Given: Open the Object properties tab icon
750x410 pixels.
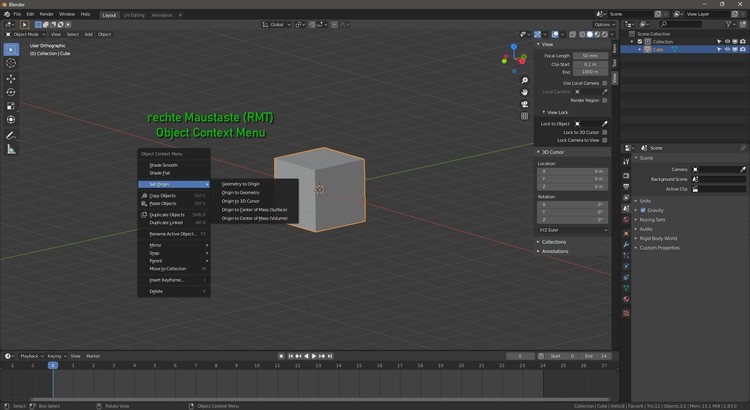Looking at the screenshot, I should tap(626, 233).
